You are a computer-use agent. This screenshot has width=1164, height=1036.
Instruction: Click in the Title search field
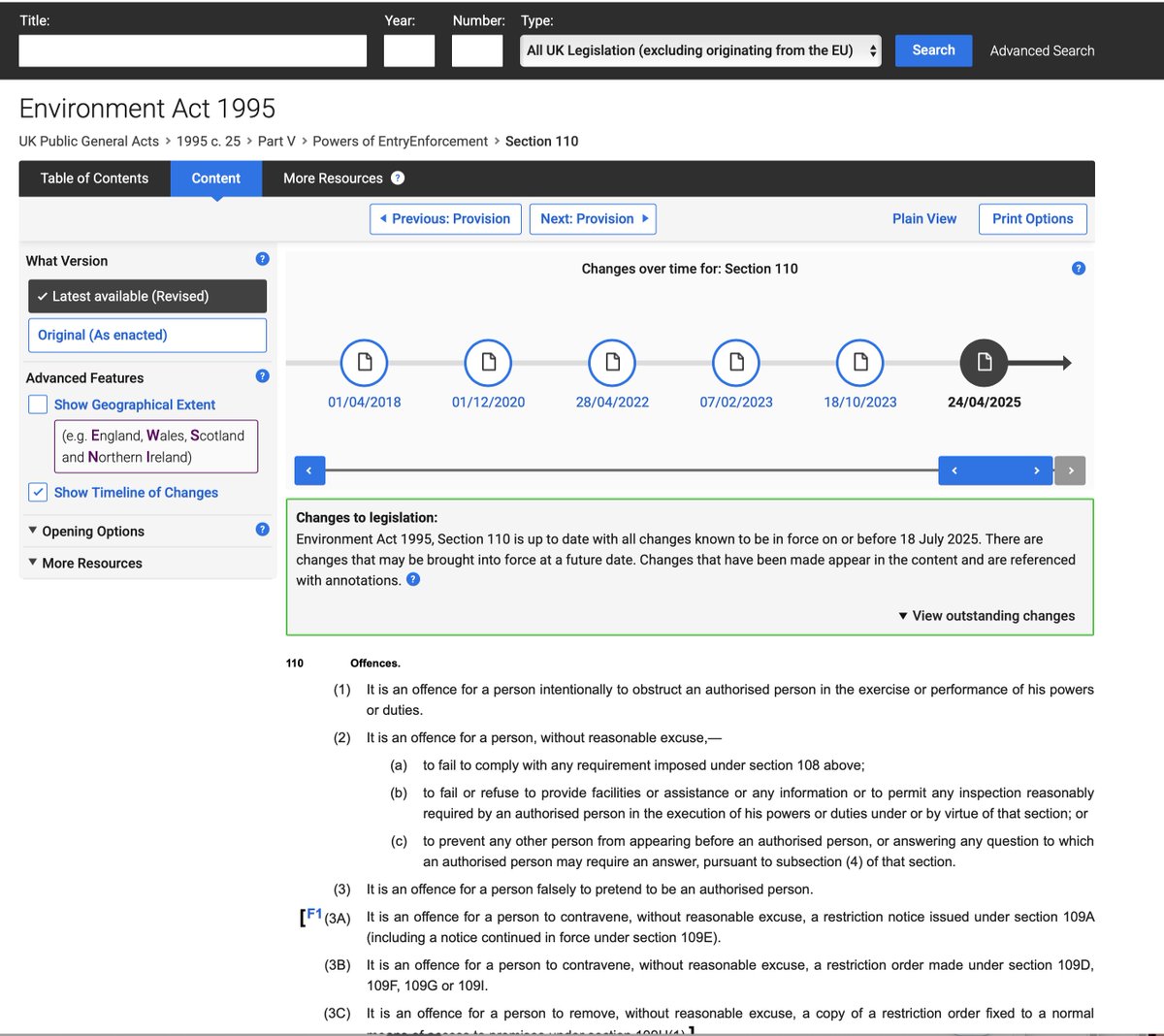(193, 50)
